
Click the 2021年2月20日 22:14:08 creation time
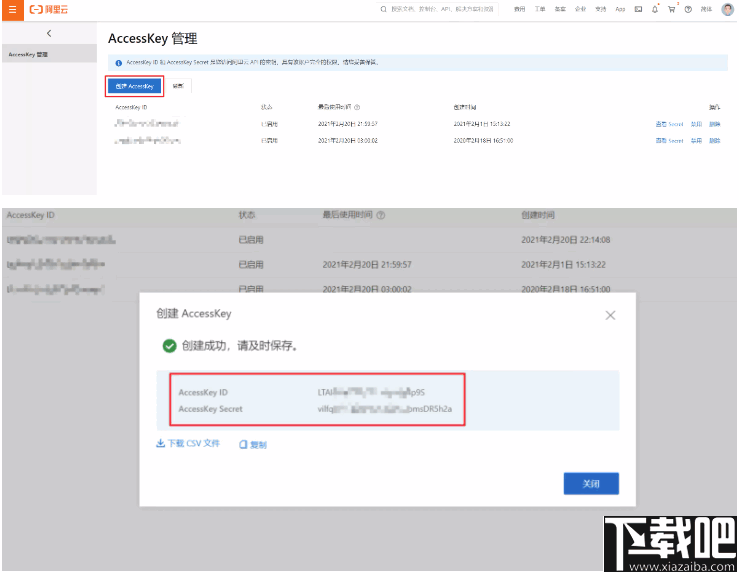pos(566,240)
